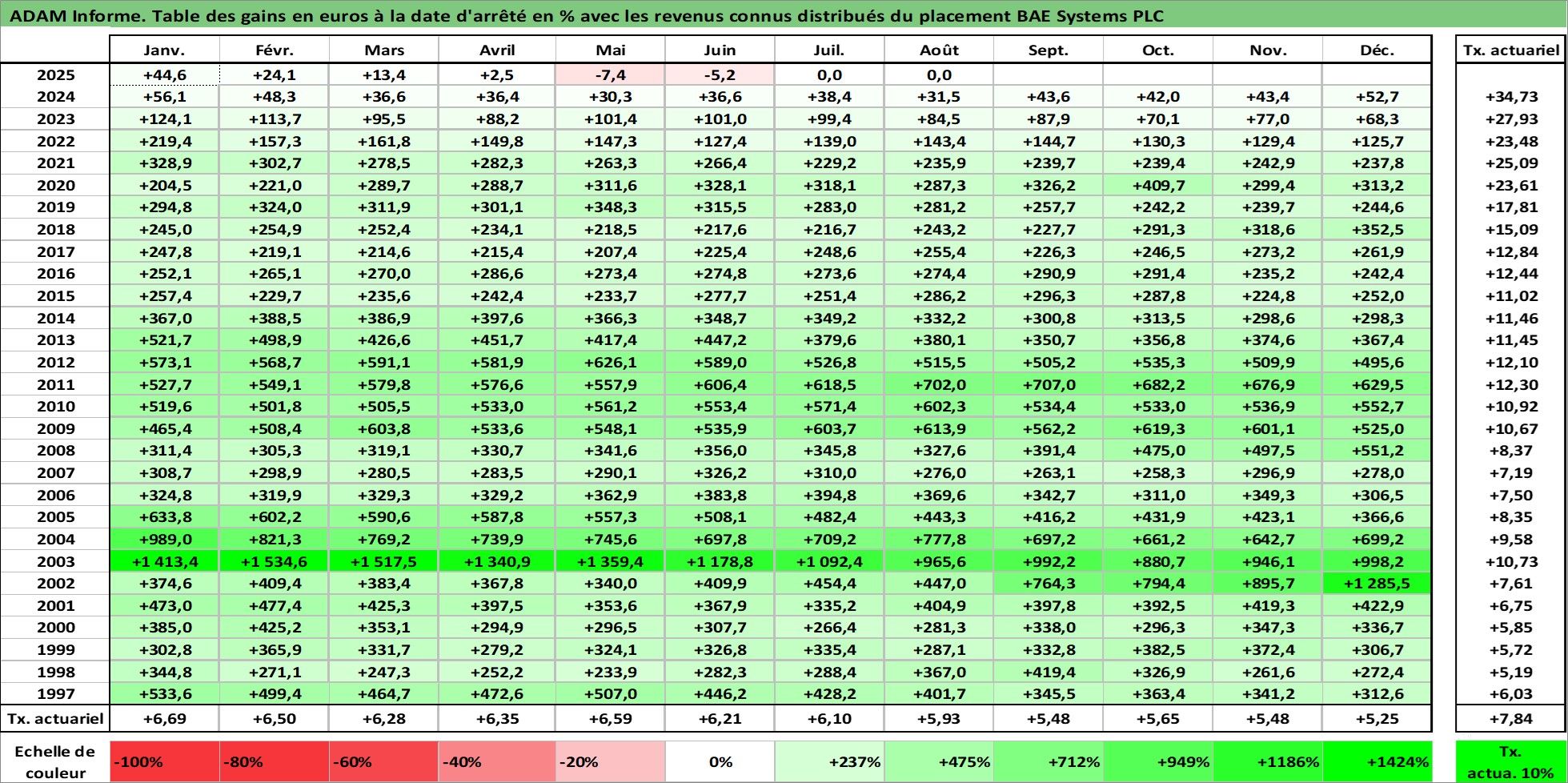Click actuarial rate '+10,73' for 2003
Screen dimensions: 1568x783
[1510, 562]
